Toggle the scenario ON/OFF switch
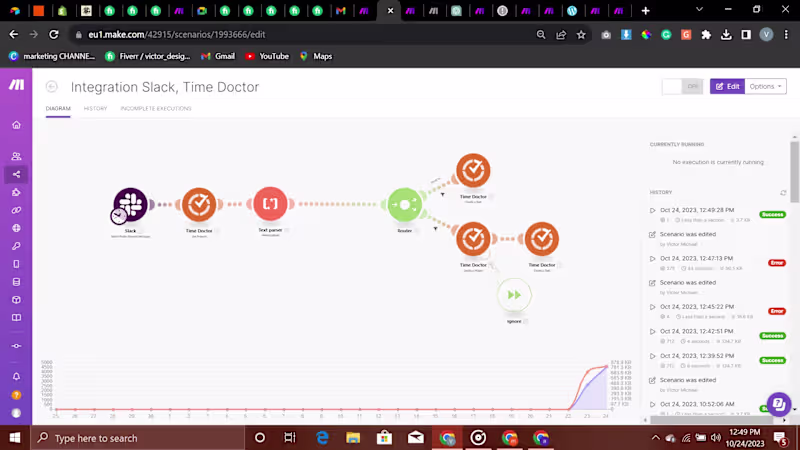 682,86
